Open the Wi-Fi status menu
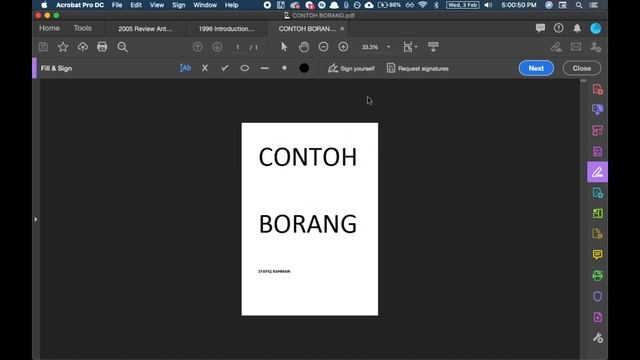The image size is (640, 360). coord(423,5)
